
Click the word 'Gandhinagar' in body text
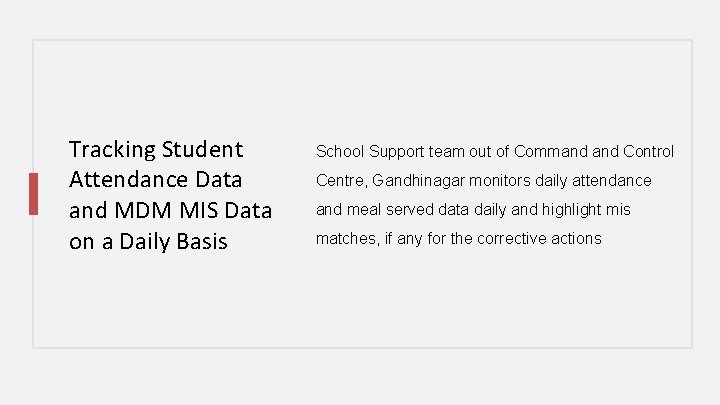(x=418, y=180)
